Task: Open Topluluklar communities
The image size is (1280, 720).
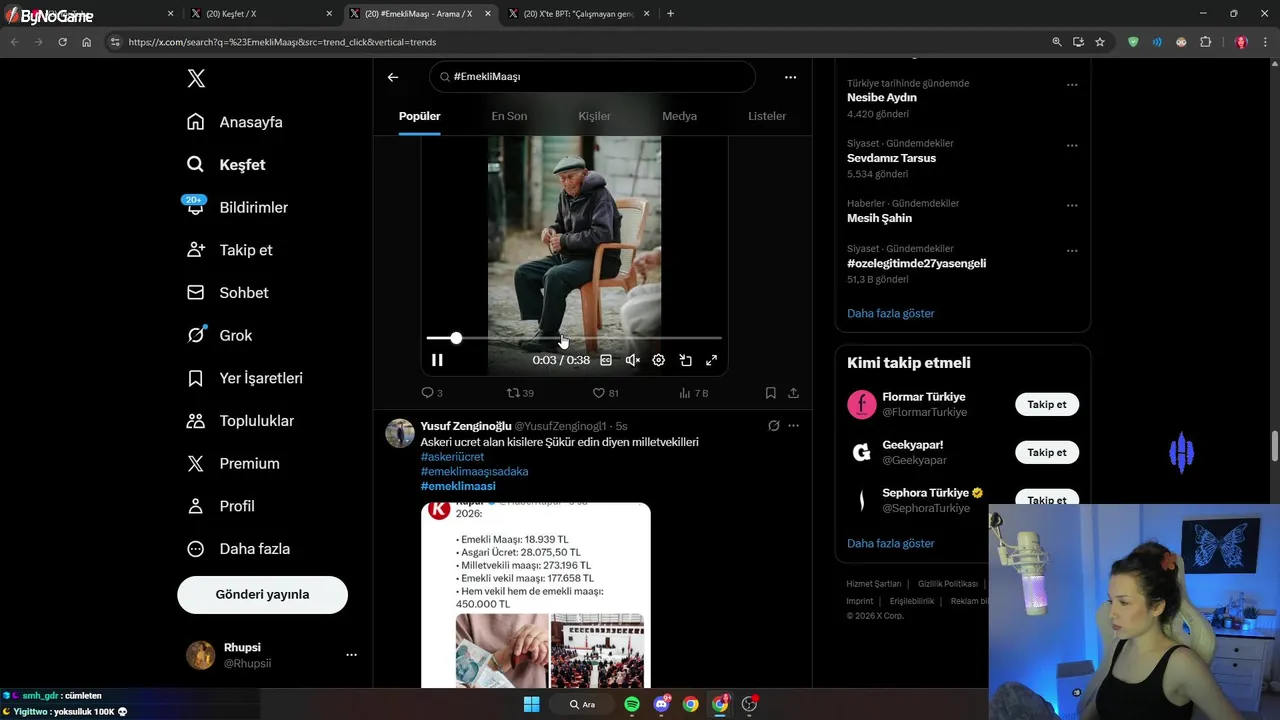Action: [240, 421]
